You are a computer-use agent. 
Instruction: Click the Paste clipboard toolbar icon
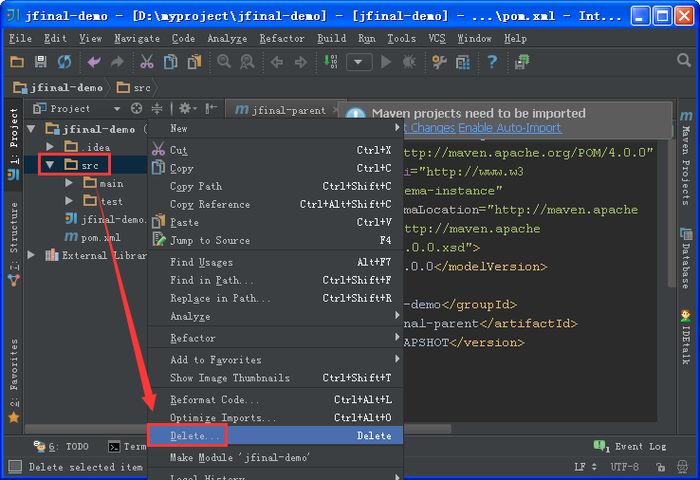click(x=194, y=62)
